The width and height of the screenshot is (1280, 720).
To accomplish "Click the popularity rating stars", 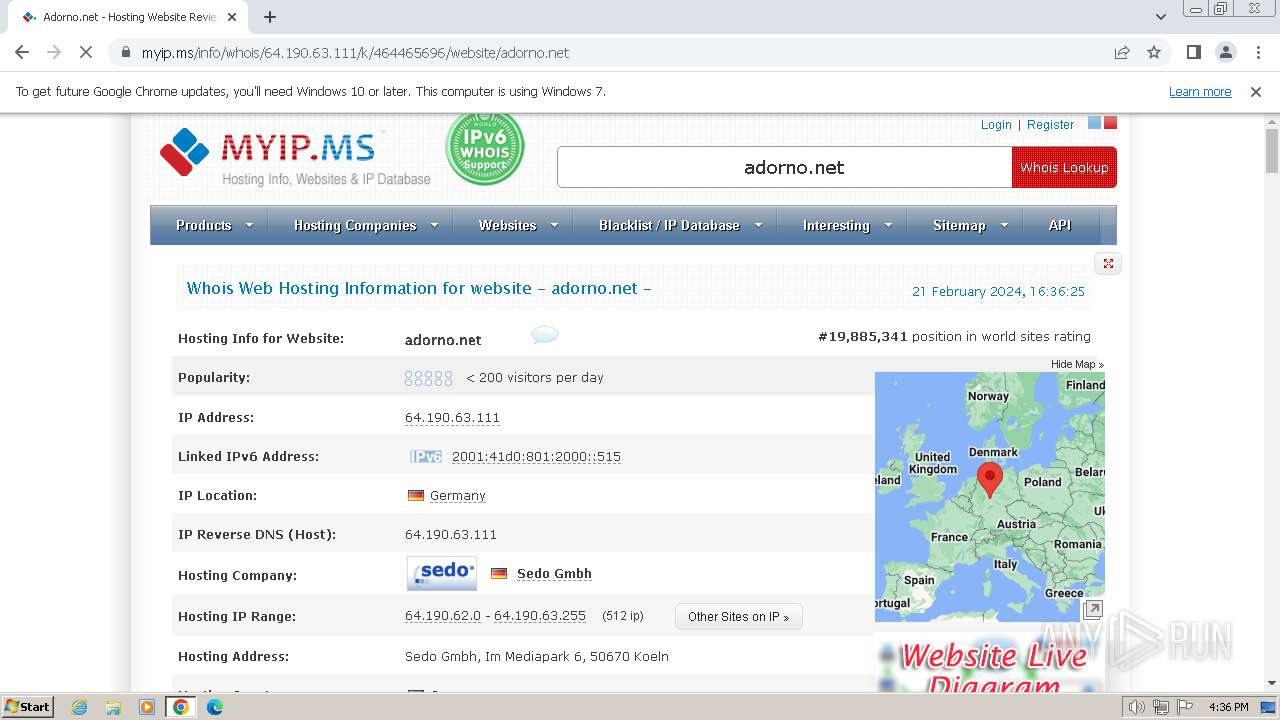I will (x=429, y=378).
